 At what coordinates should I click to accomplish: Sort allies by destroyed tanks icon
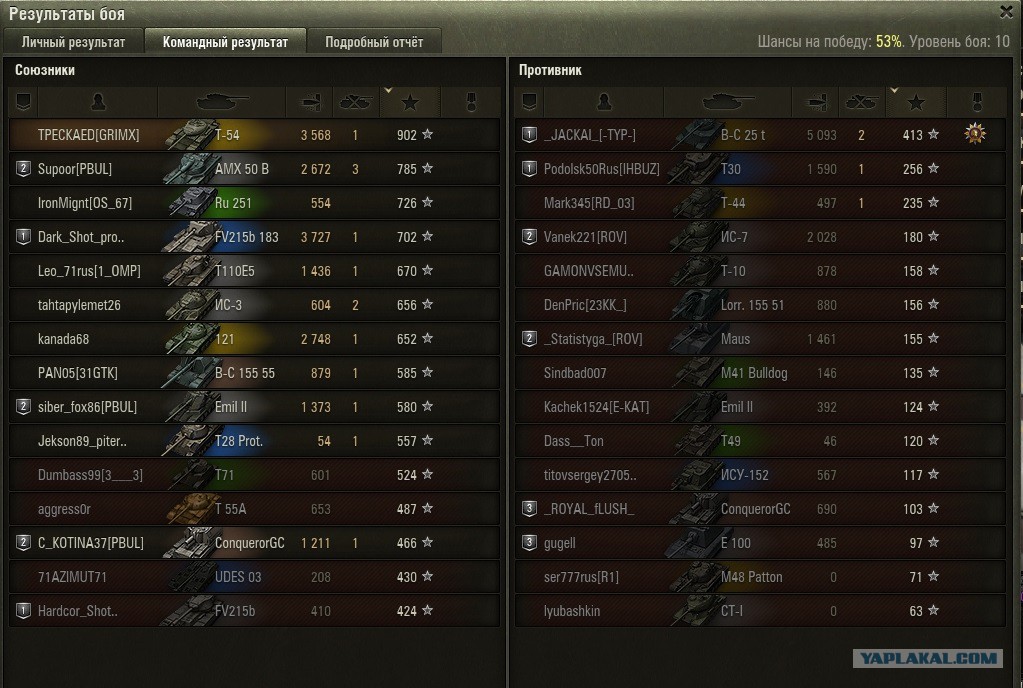pos(356,102)
